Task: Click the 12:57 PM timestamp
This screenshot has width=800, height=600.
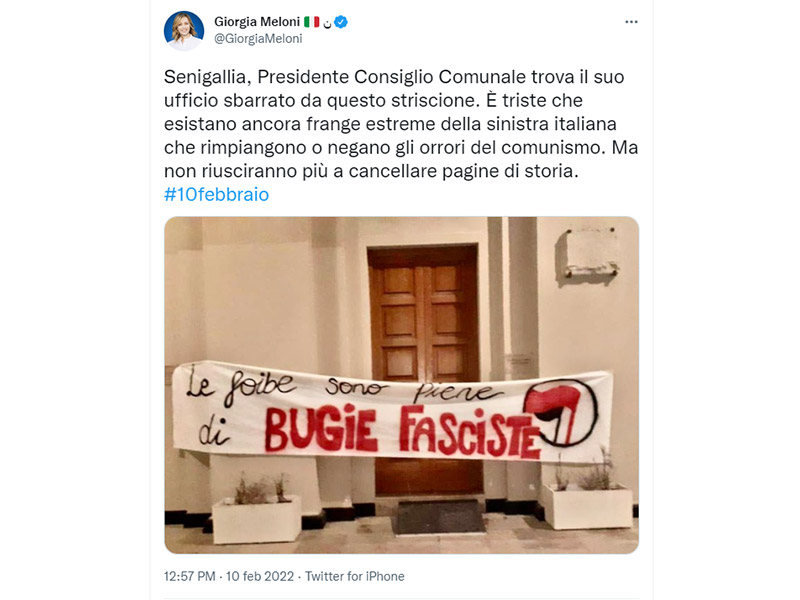Action: pyautogui.click(x=189, y=576)
